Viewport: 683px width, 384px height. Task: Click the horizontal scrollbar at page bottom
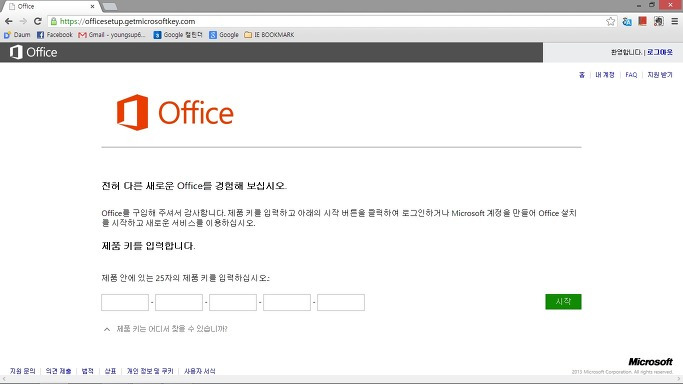342,380
